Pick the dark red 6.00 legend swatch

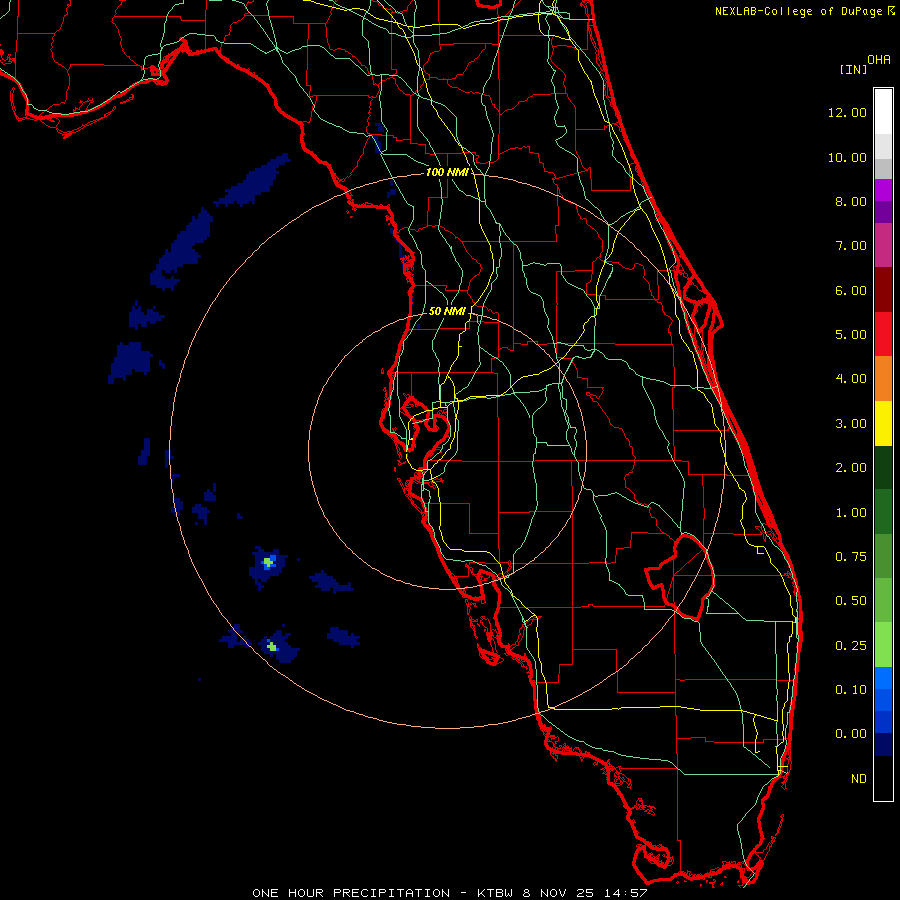tap(883, 290)
